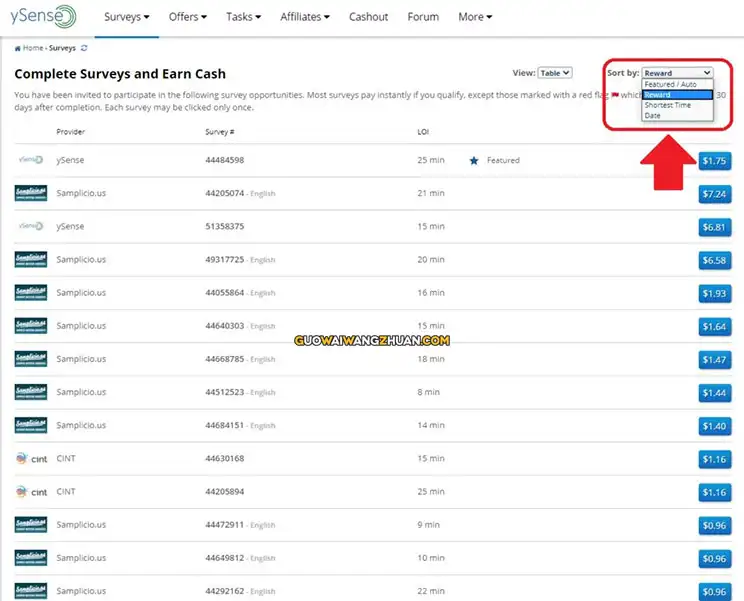Select Reward in sort list

point(677,95)
